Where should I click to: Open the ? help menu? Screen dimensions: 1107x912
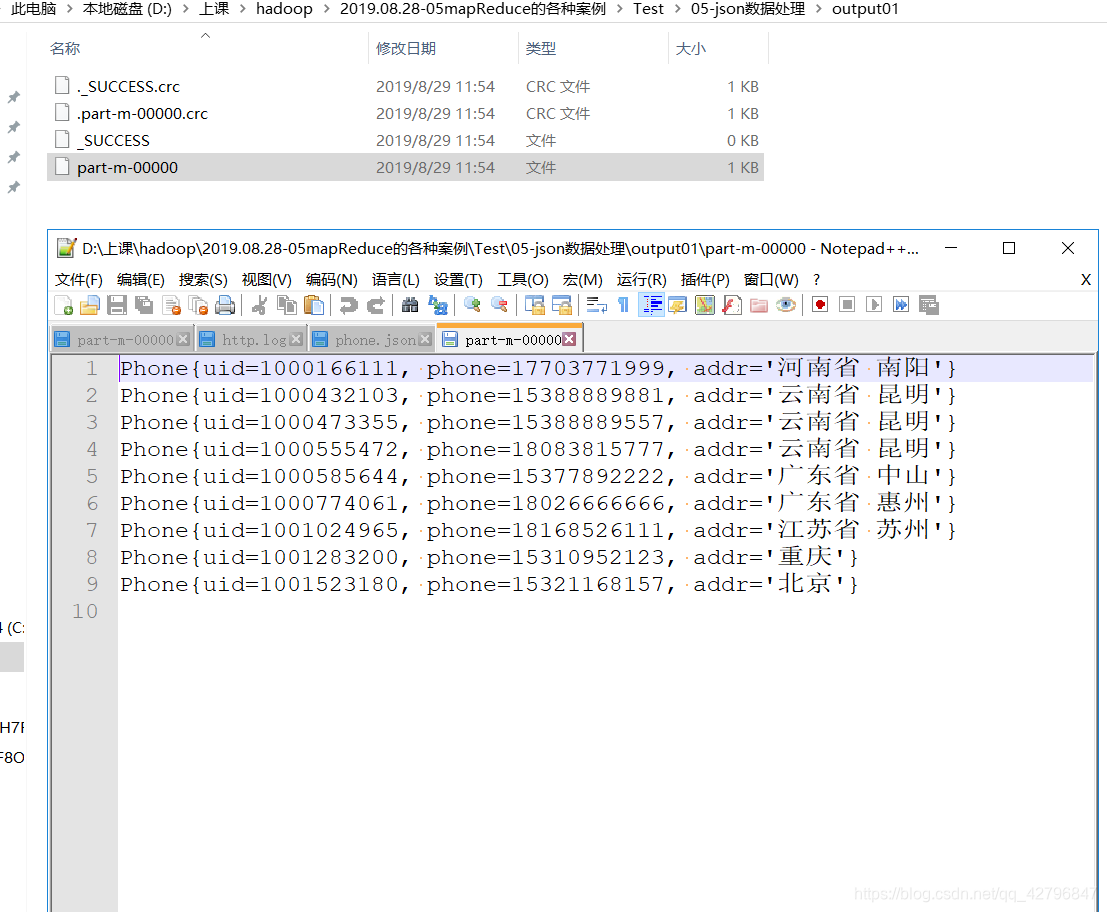817,280
